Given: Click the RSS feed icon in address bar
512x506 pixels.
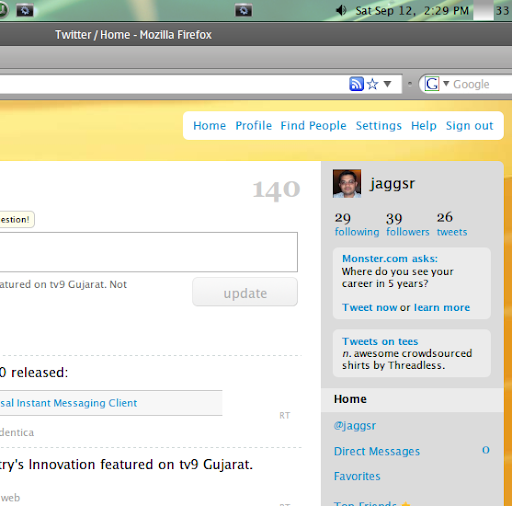Looking at the screenshot, I should (x=356, y=84).
